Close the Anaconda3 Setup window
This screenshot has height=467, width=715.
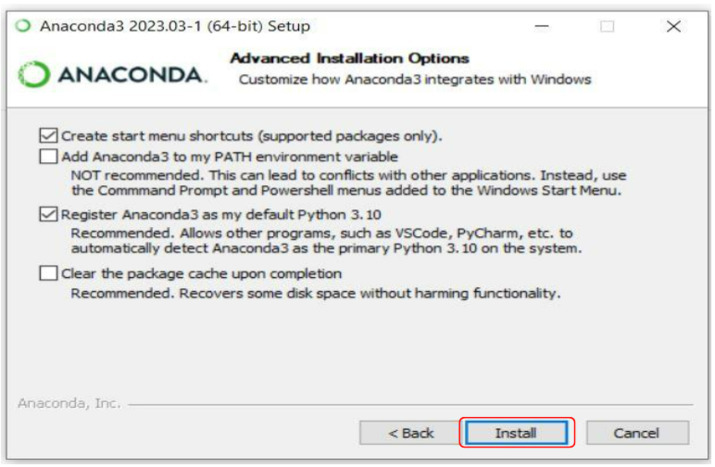point(673,26)
